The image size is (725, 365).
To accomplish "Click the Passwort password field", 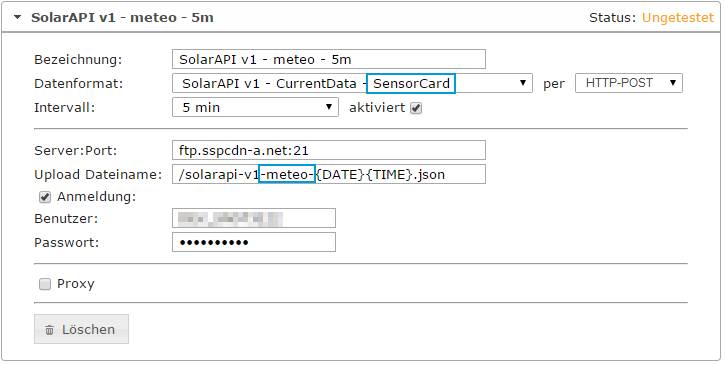I will [x=254, y=242].
